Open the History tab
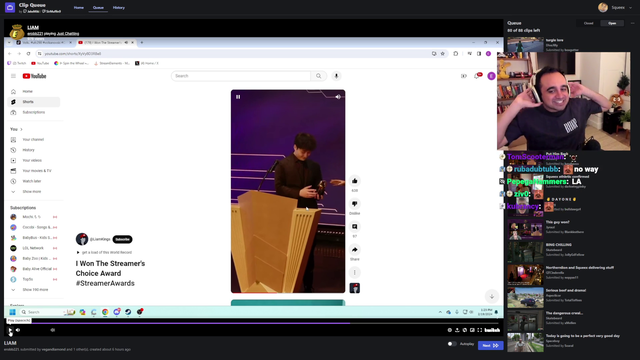640x360 pixels. tap(119, 7)
